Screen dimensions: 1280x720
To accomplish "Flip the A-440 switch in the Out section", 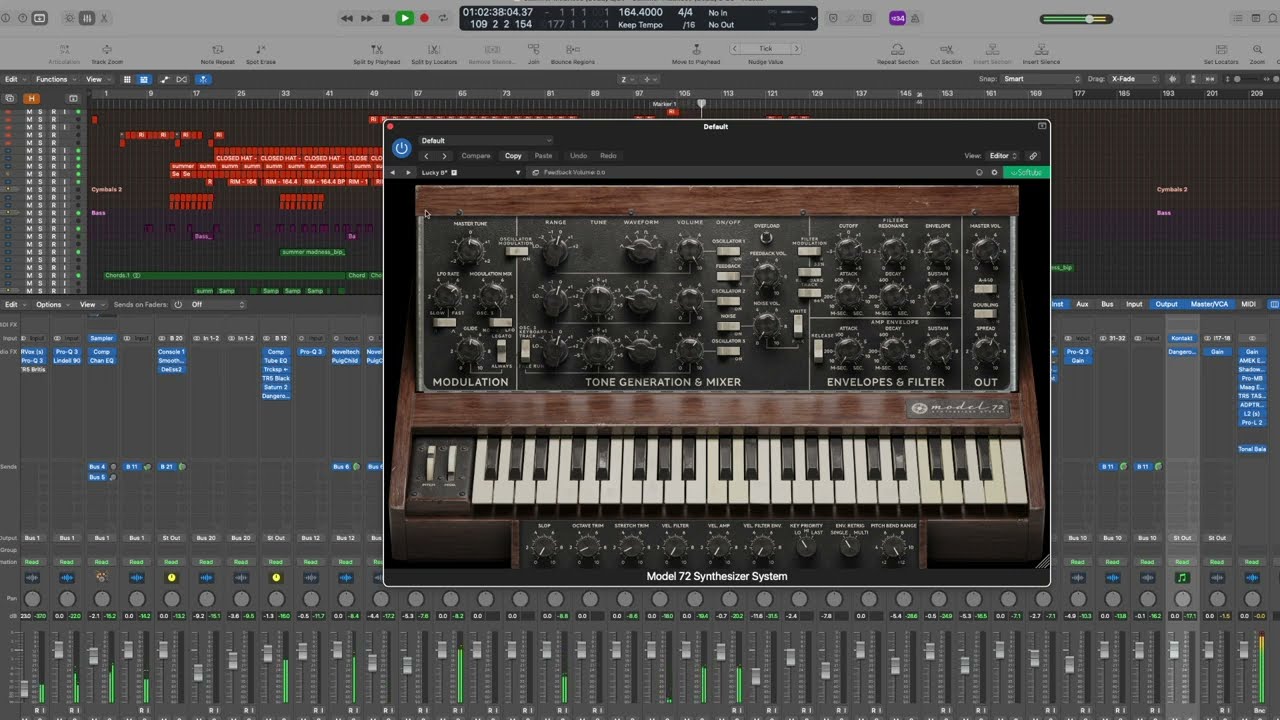I will point(984,289).
